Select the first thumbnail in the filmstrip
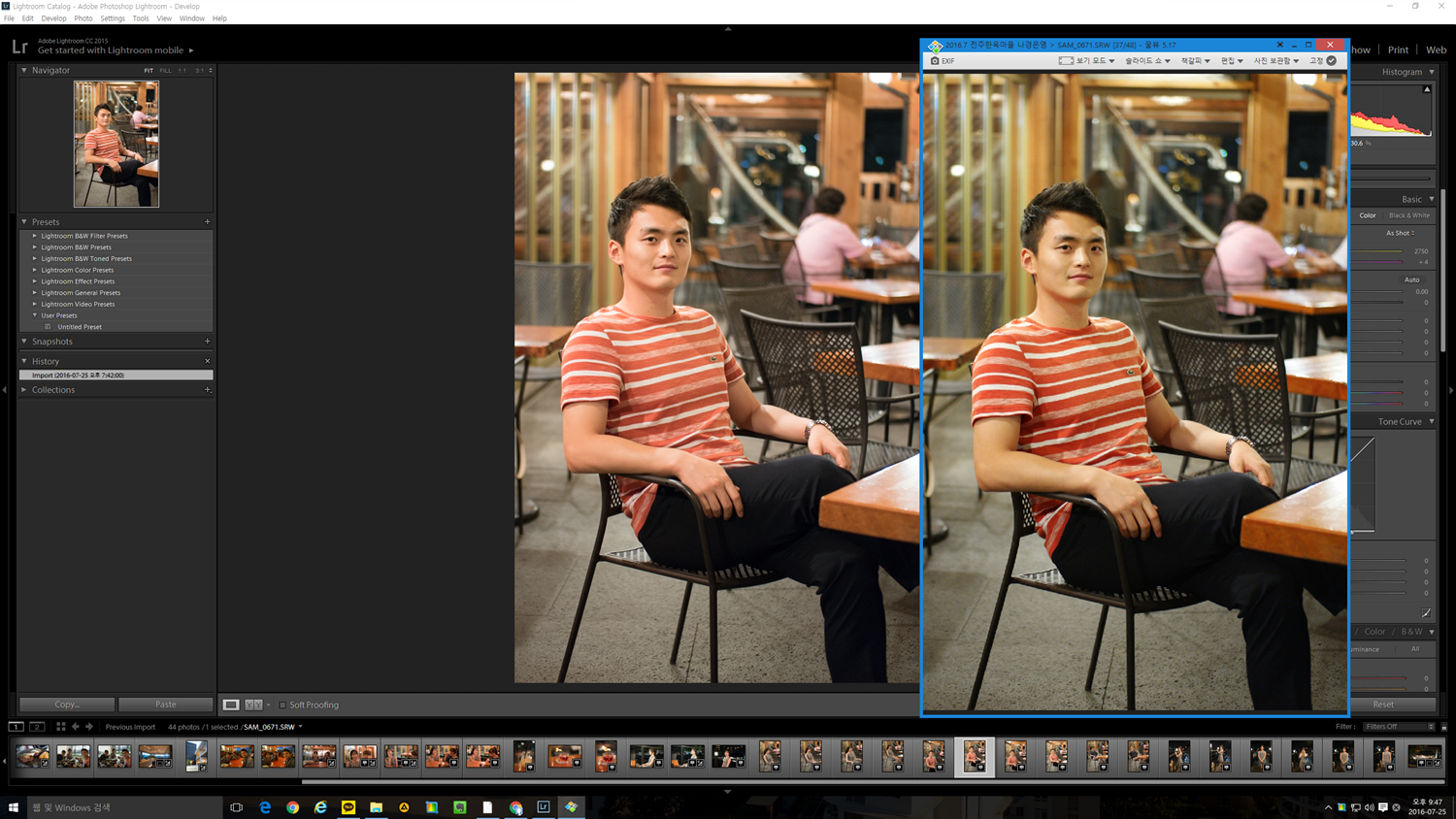 pos(33,756)
